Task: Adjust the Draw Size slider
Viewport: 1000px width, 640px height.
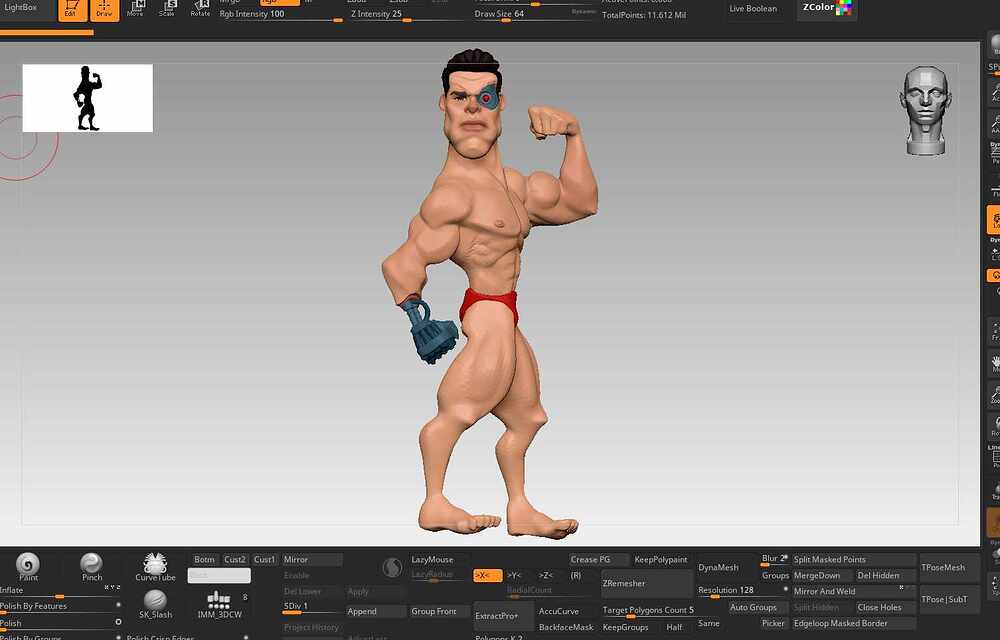Action: click(536, 15)
